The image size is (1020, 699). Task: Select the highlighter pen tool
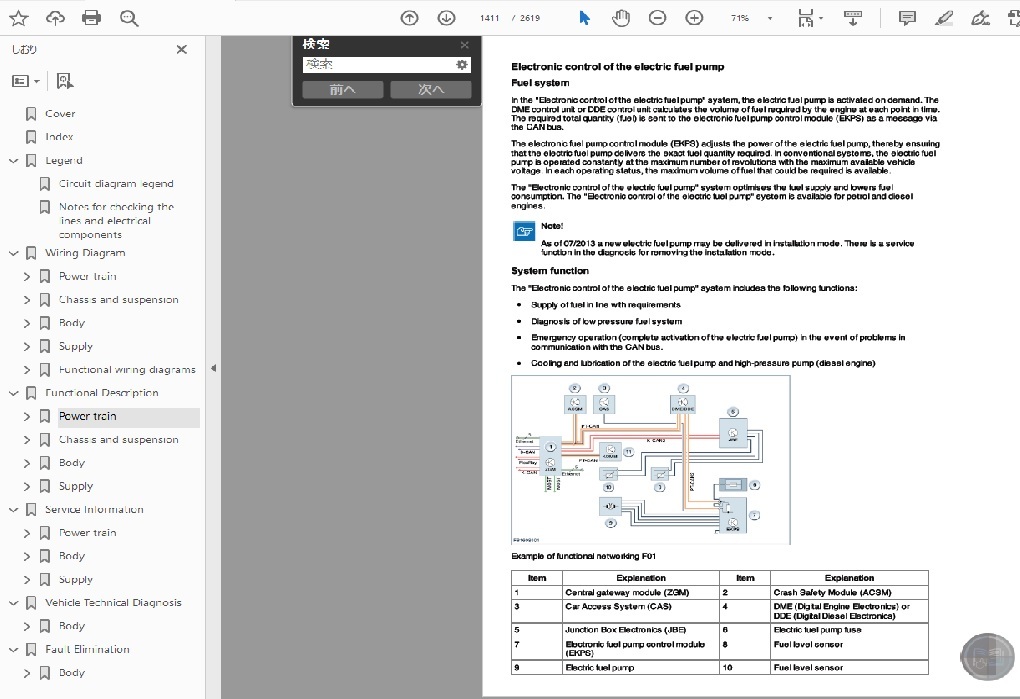[943, 18]
